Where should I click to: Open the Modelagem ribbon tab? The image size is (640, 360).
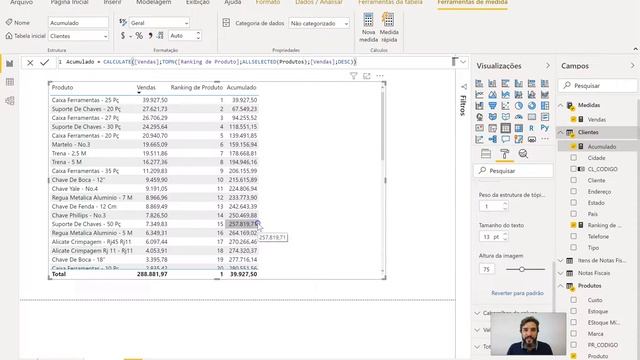click(154, 2)
